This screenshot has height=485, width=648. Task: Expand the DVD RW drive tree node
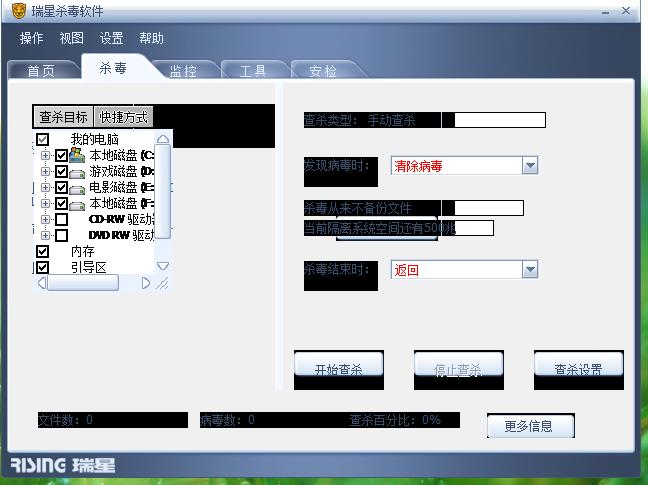(45, 235)
